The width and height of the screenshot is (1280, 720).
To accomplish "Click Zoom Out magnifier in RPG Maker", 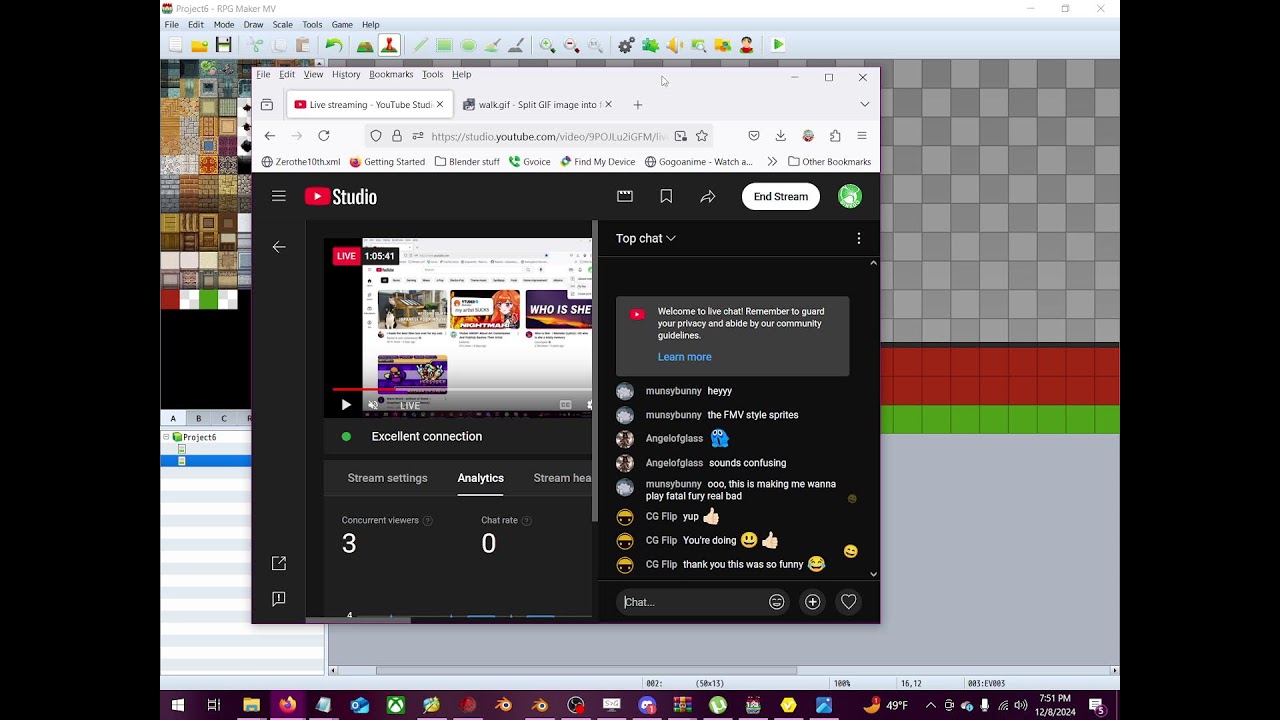I will pyautogui.click(x=571, y=45).
